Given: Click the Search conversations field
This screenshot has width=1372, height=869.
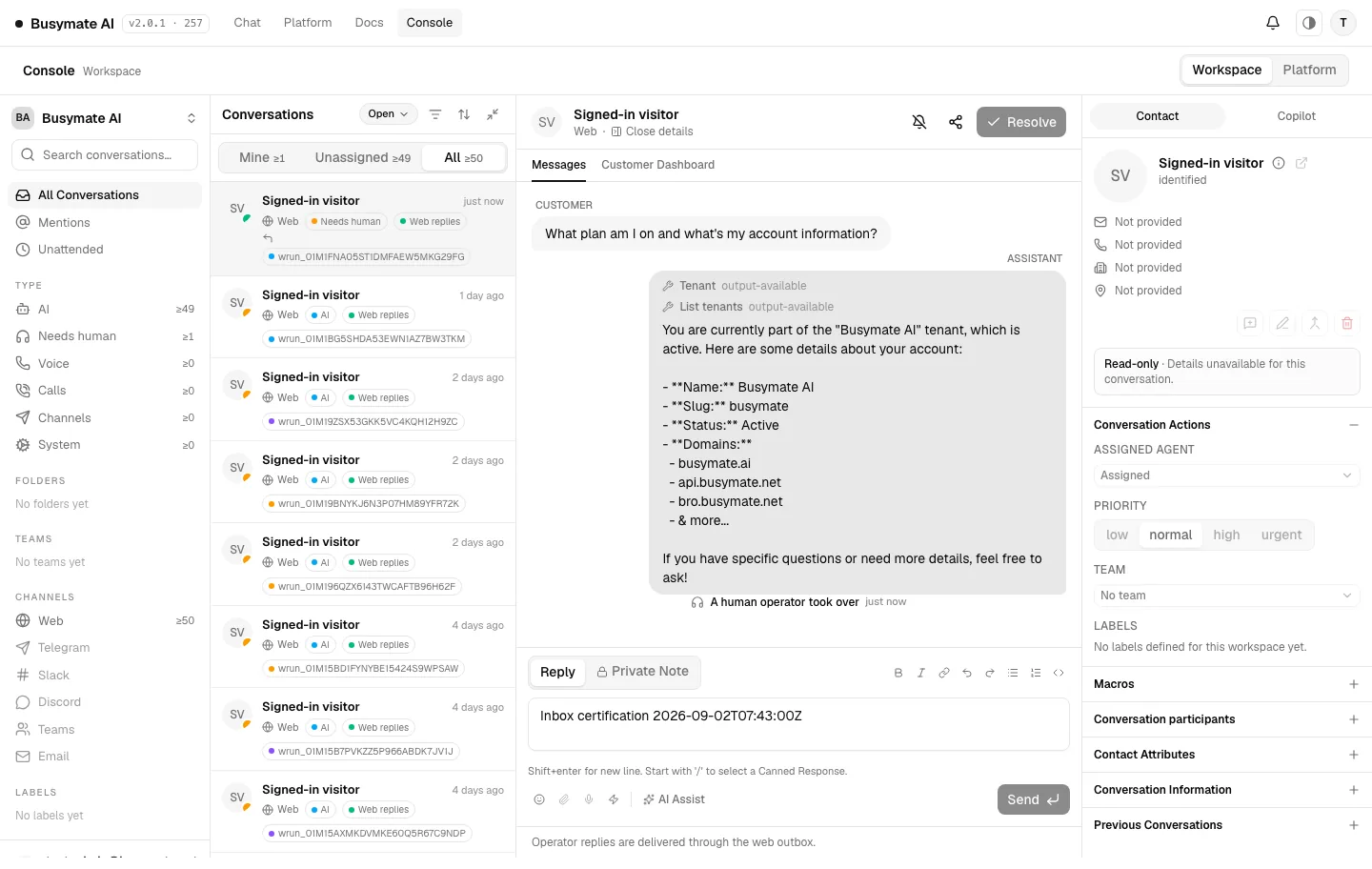Looking at the screenshot, I should pos(105,154).
